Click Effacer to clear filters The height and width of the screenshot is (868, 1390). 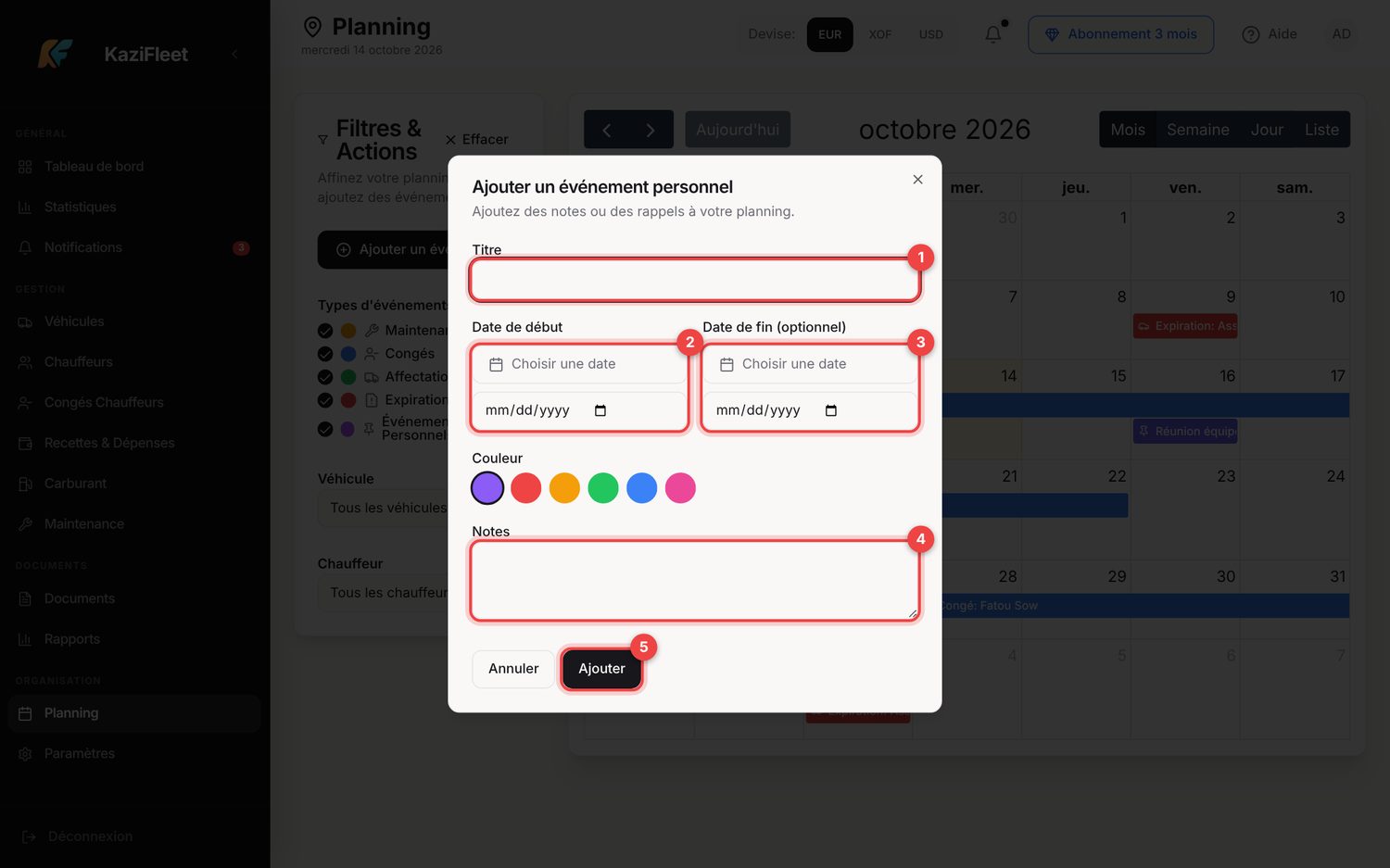476,139
